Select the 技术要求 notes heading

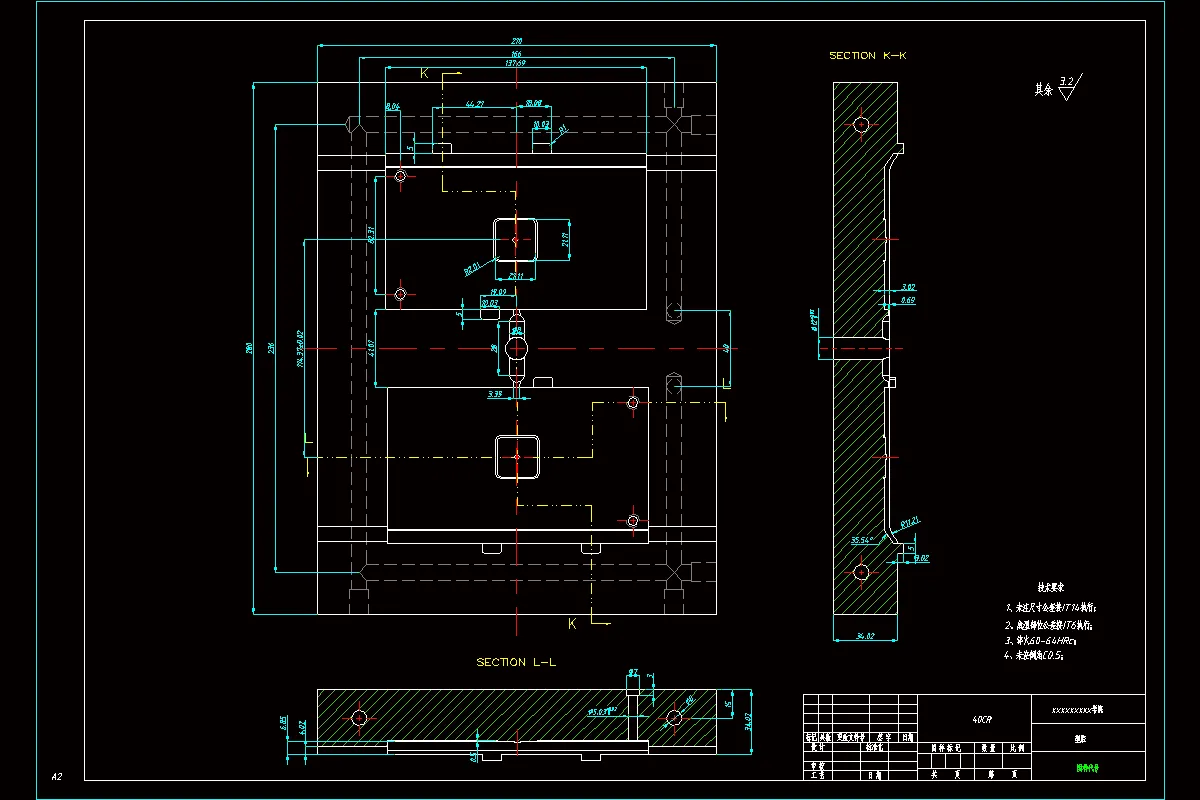point(1050,589)
